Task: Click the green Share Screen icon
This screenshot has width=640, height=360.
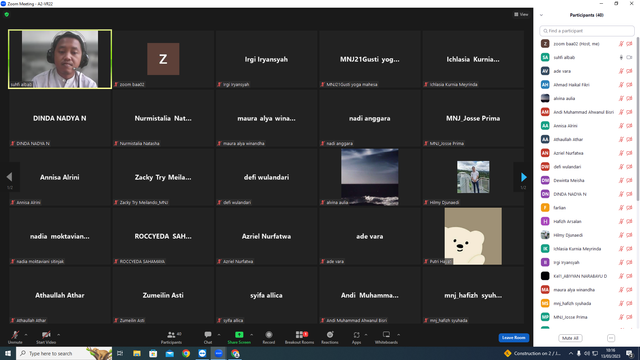Action: pos(239,335)
